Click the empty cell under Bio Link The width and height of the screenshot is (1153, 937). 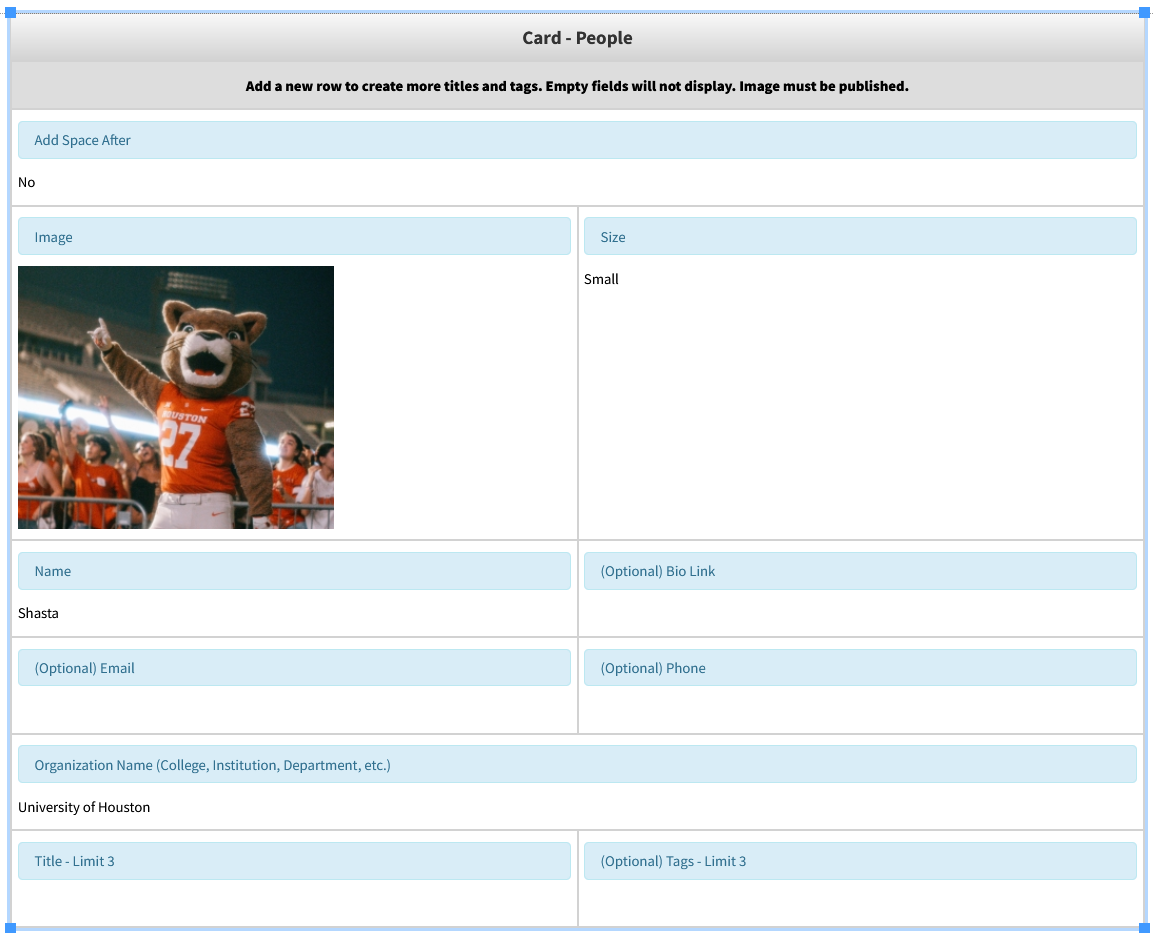(860, 613)
